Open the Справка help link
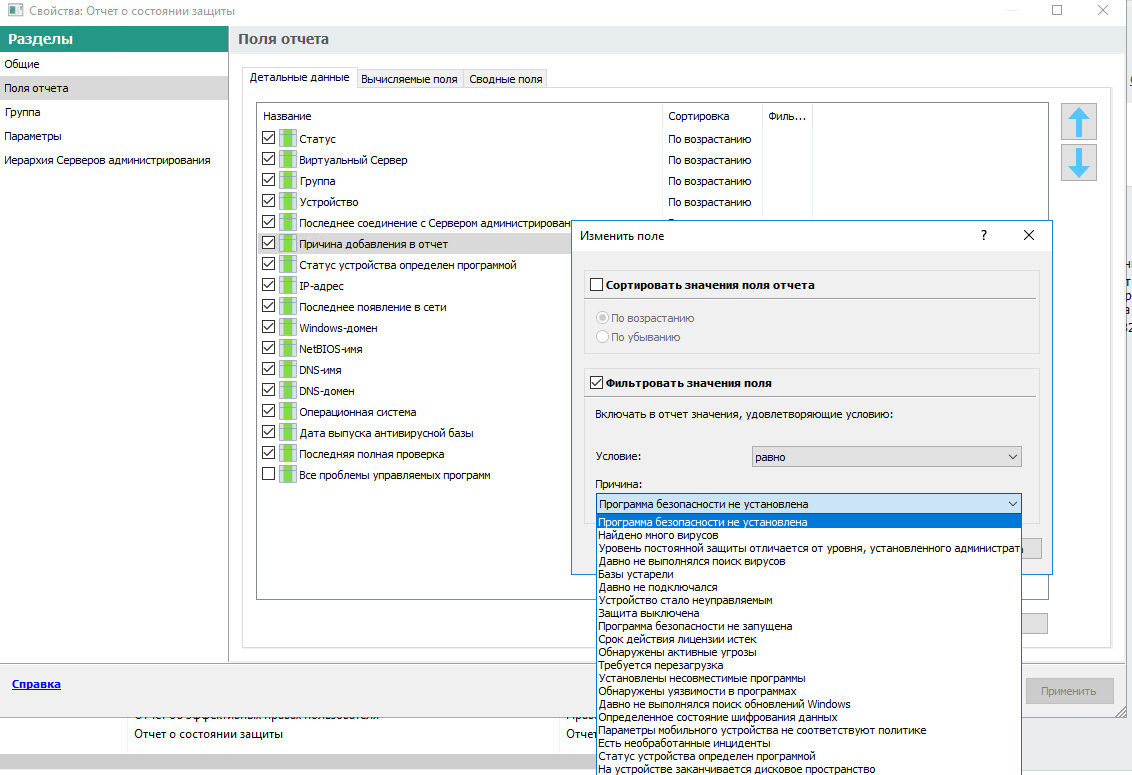 tap(36, 684)
